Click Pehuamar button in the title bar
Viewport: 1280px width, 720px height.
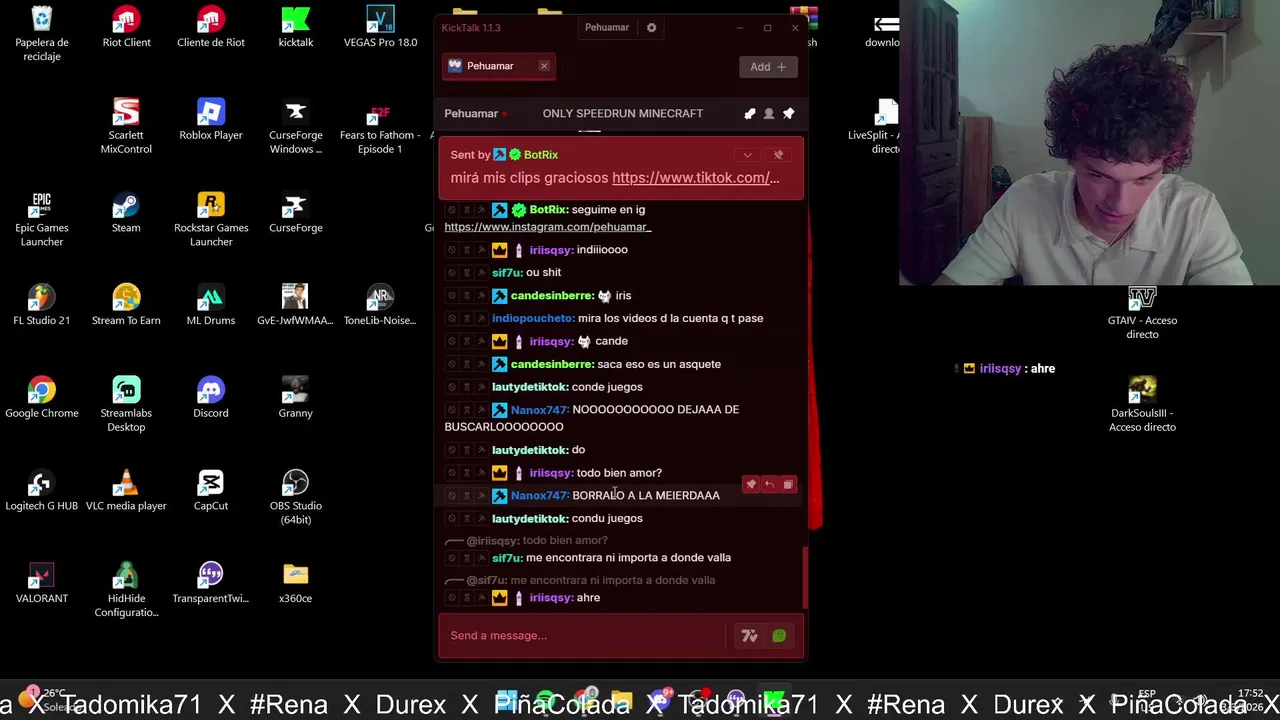click(607, 28)
